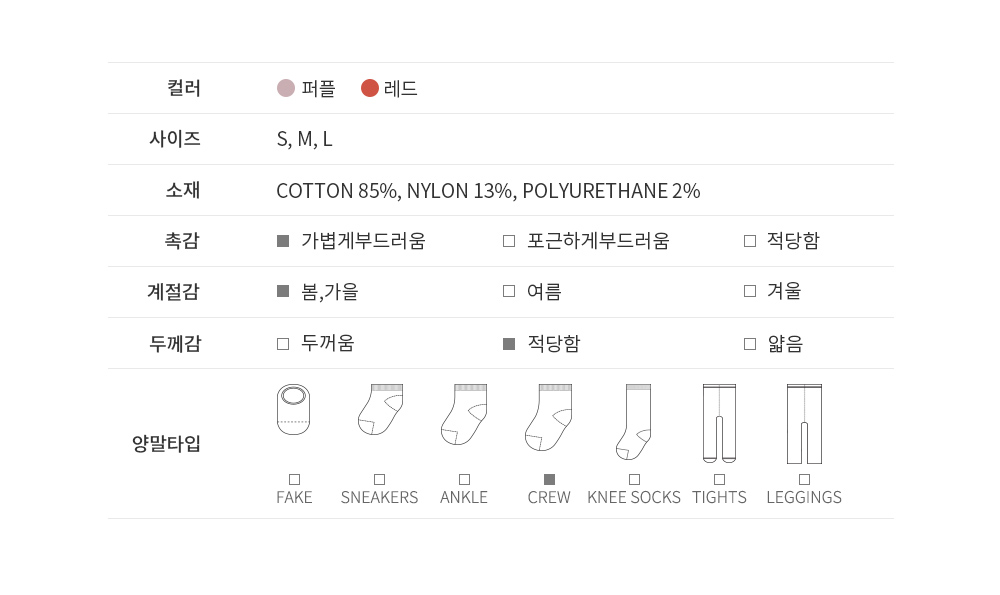The width and height of the screenshot is (1000, 595).
Task: Select the sneakers sock illustration
Action: point(380,410)
